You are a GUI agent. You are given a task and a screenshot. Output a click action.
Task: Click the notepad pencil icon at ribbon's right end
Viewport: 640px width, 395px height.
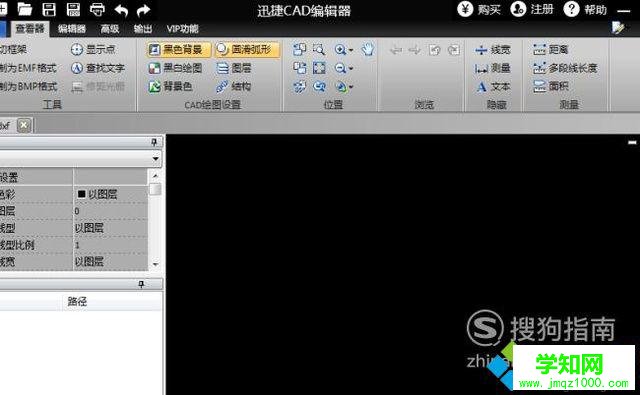[x=618, y=27]
